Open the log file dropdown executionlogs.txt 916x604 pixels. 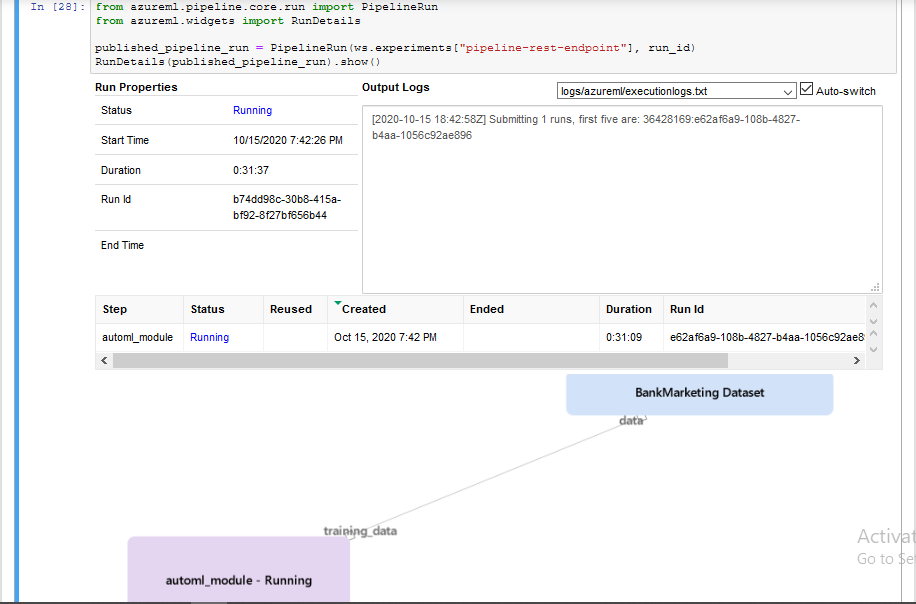click(676, 91)
